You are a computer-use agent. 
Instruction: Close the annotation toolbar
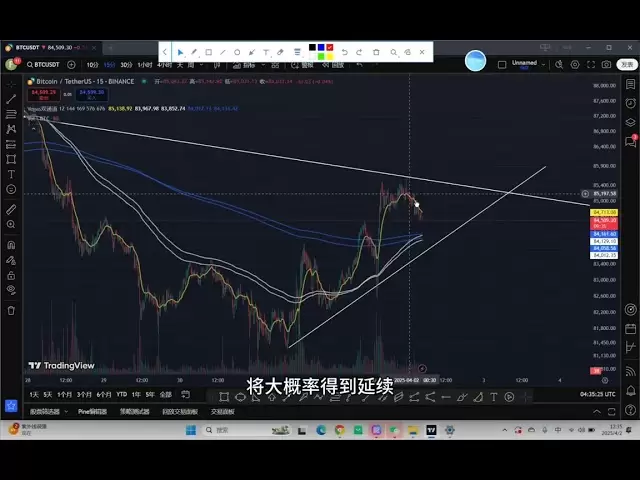(x=422, y=52)
